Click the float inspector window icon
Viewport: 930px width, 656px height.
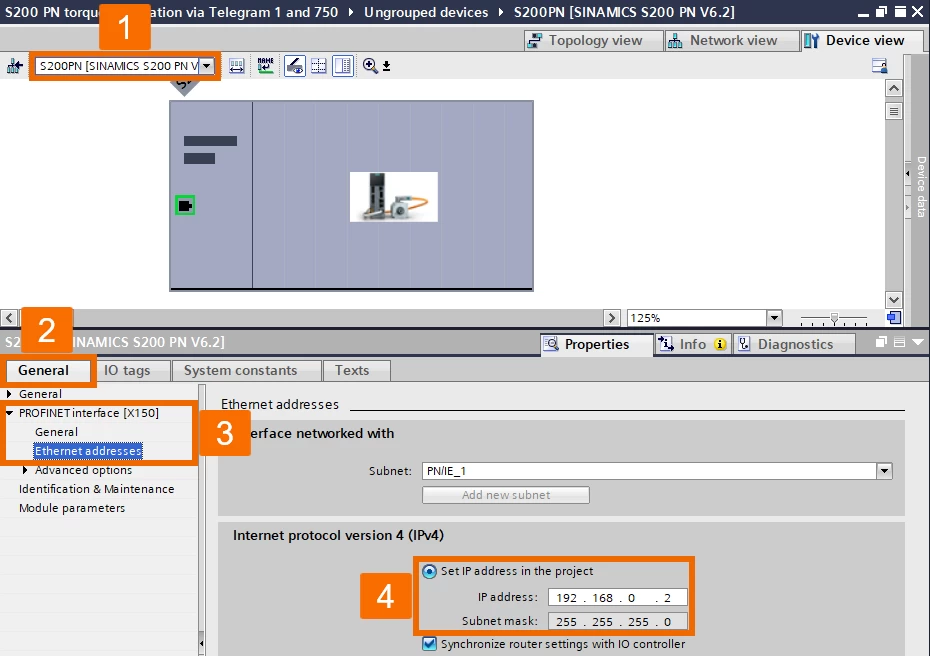click(x=881, y=342)
